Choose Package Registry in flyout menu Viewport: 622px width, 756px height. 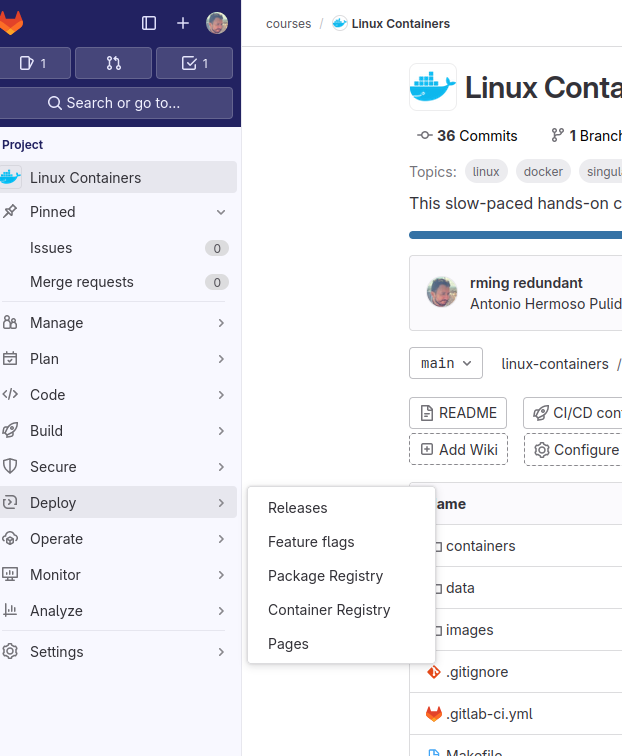(325, 576)
